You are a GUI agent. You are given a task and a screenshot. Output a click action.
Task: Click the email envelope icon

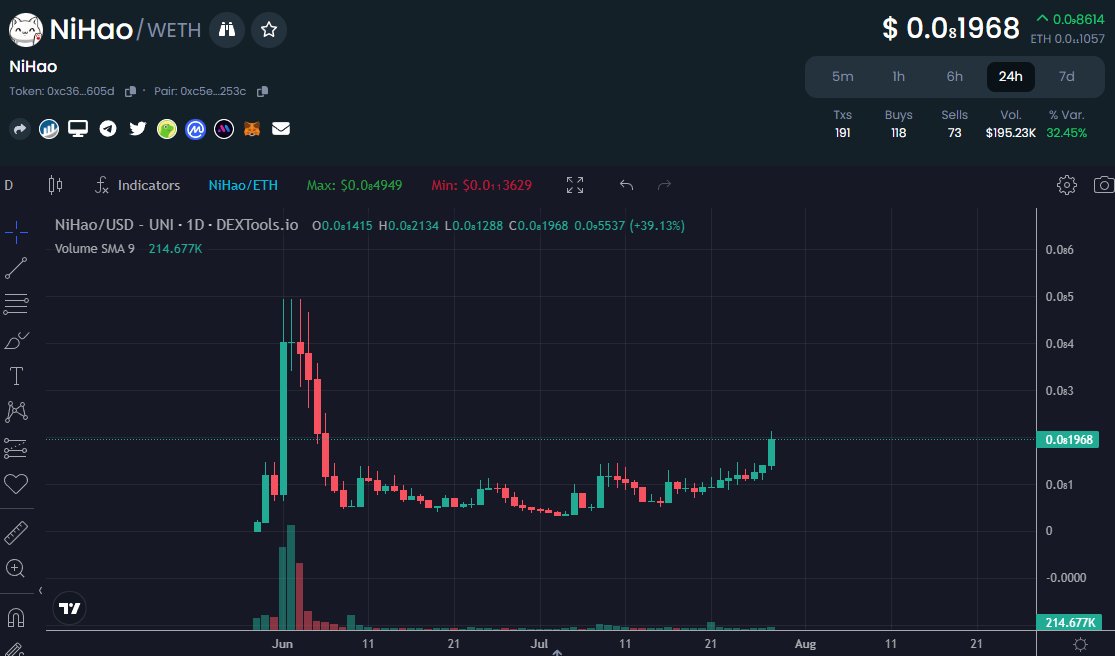coord(281,129)
